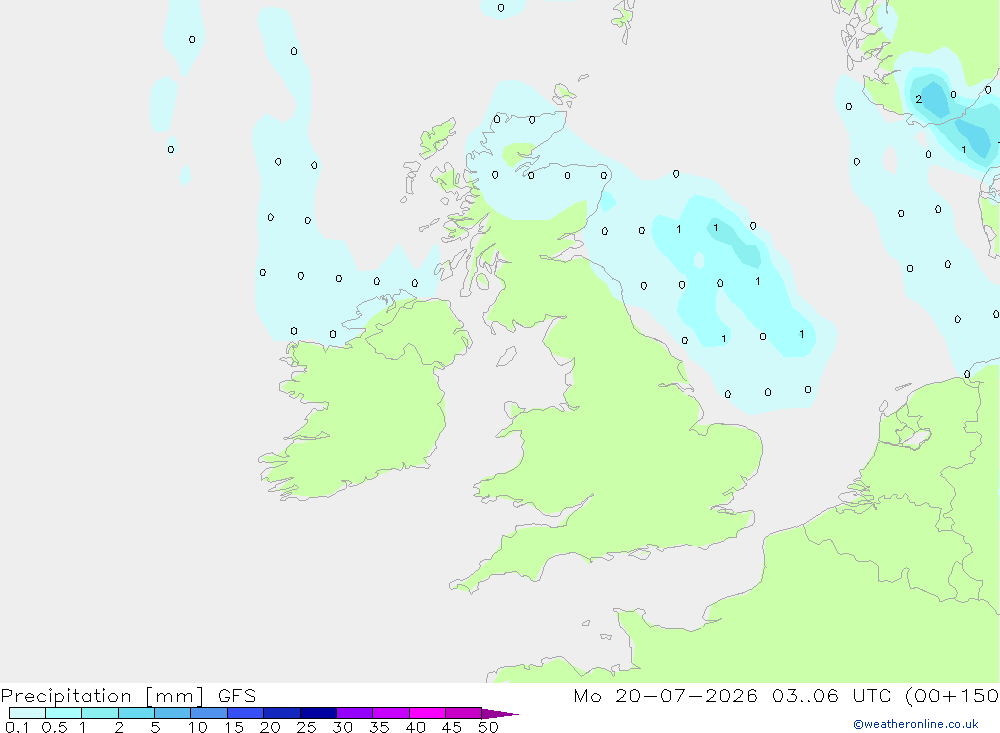Pick the dark blue 20–25 legend swatch

(x=281, y=713)
